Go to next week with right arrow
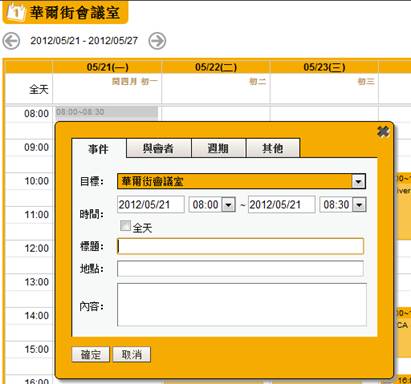 157,41
